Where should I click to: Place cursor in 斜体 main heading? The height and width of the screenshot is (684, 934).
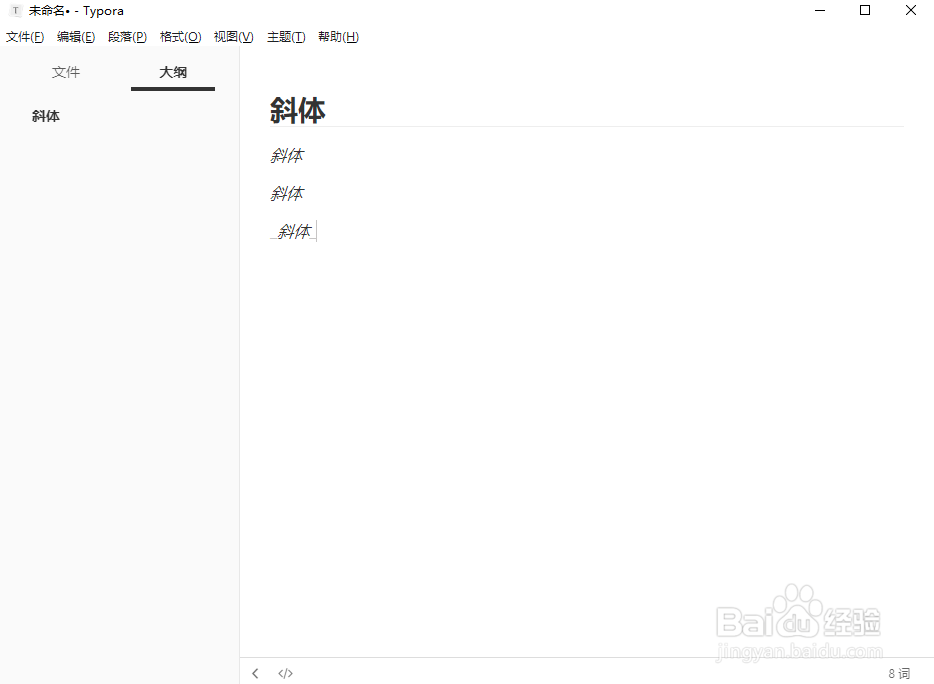point(297,111)
